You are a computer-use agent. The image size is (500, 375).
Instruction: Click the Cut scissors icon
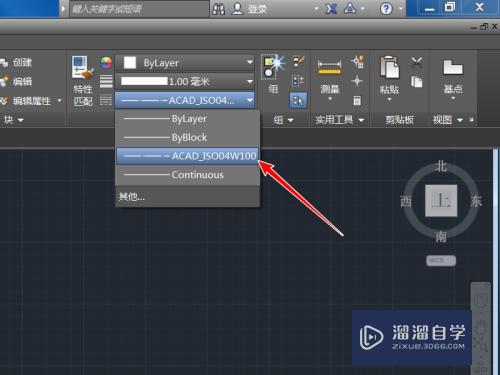coord(417,62)
